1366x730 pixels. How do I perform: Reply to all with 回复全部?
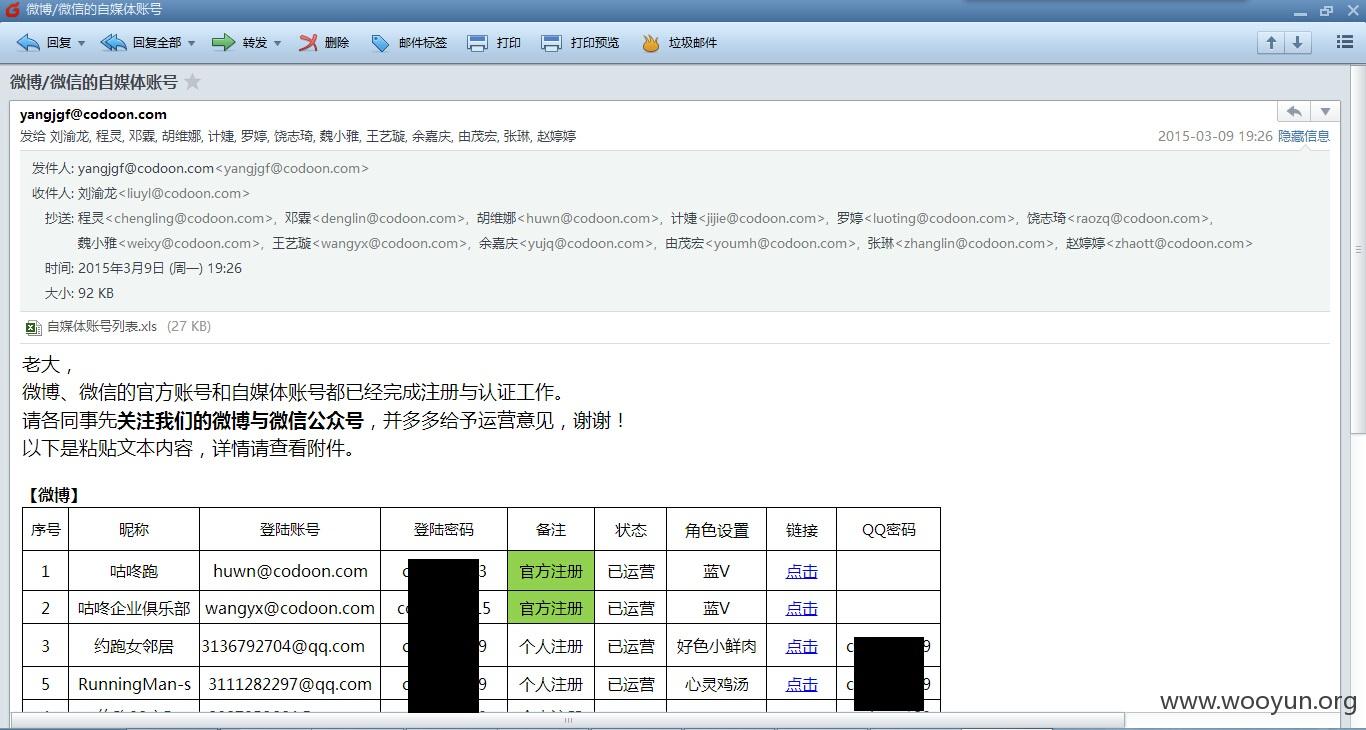click(x=141, y=43)
